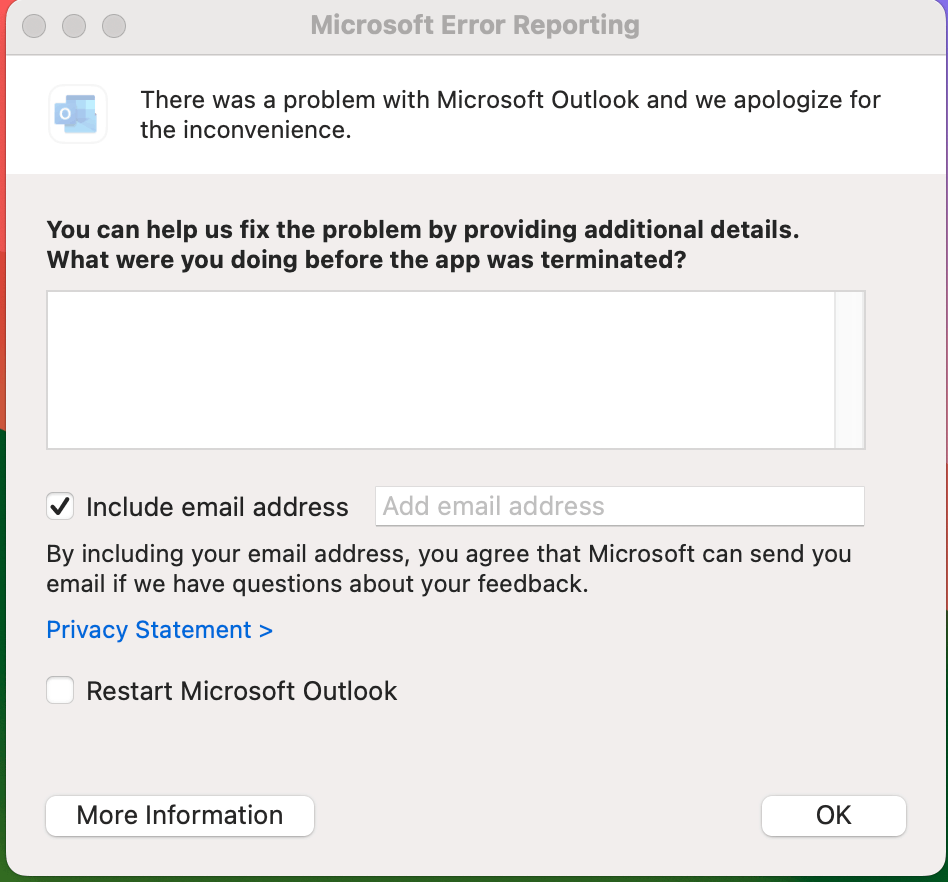This screenshot has height=882, width=948.
Task: Confirm the dialog with OK
Action: point(834,816)
